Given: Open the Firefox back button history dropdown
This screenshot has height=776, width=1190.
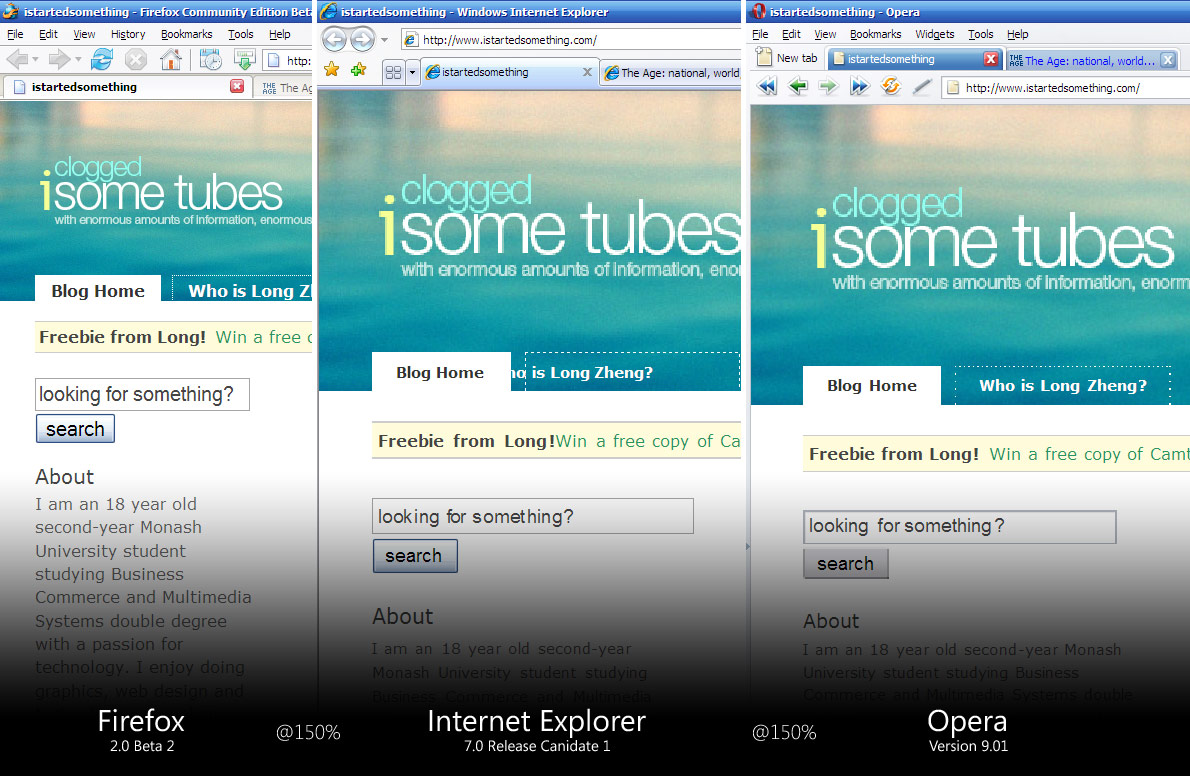Looking at the screenshot, I should [35, 60].
